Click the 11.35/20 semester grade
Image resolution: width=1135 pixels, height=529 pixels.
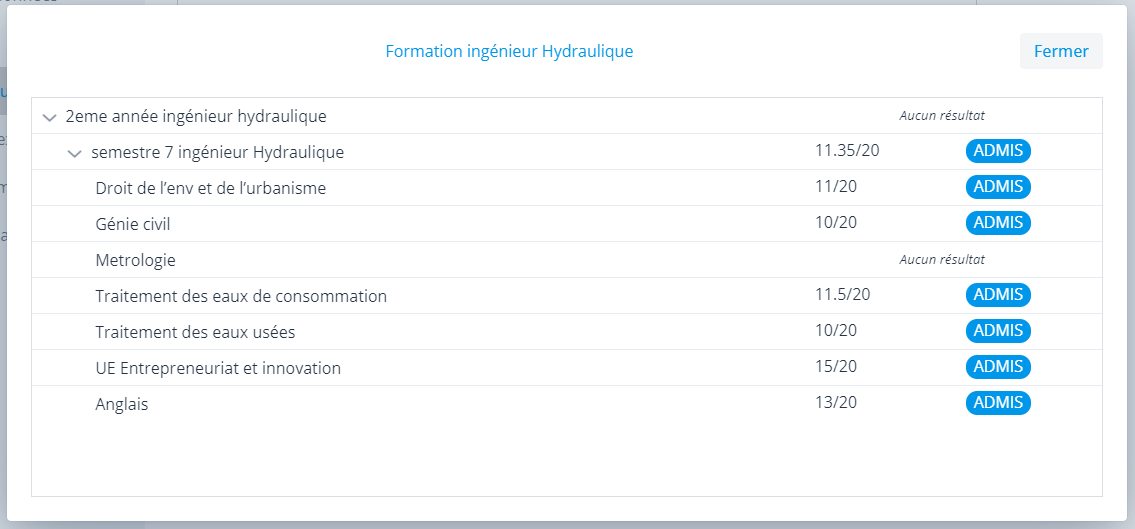(847, 151)
